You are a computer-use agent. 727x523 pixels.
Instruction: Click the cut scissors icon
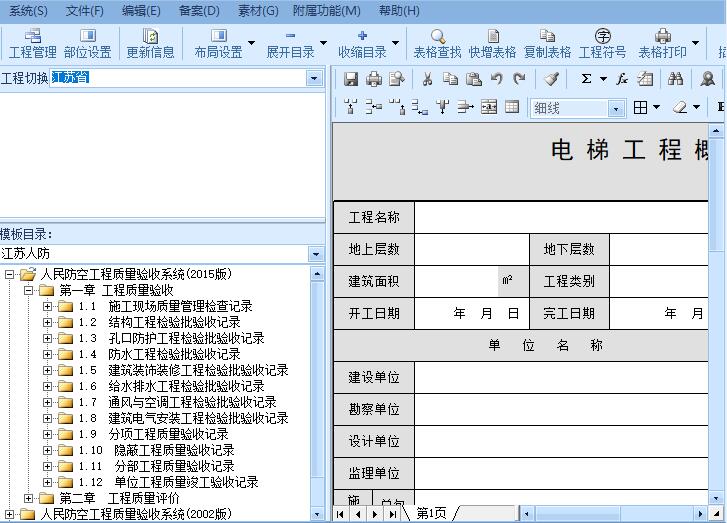coord(427,79)
